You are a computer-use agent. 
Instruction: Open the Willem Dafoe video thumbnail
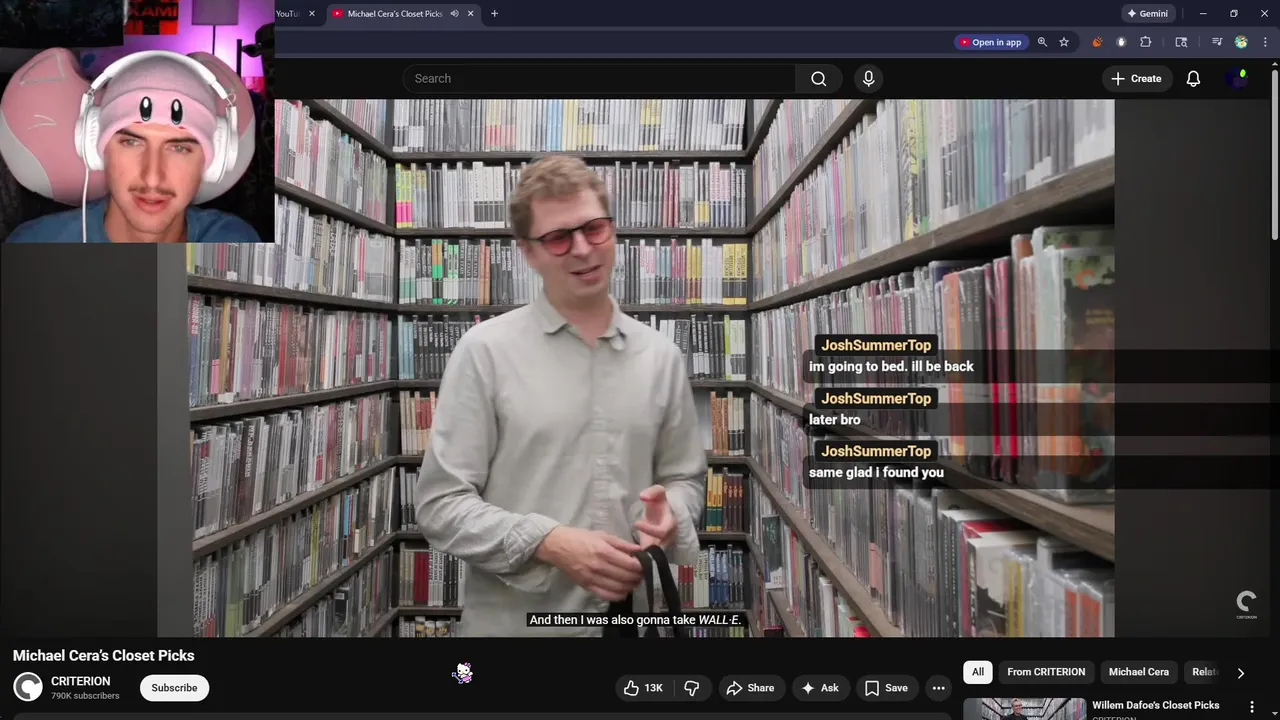(x=1024, y=709)
